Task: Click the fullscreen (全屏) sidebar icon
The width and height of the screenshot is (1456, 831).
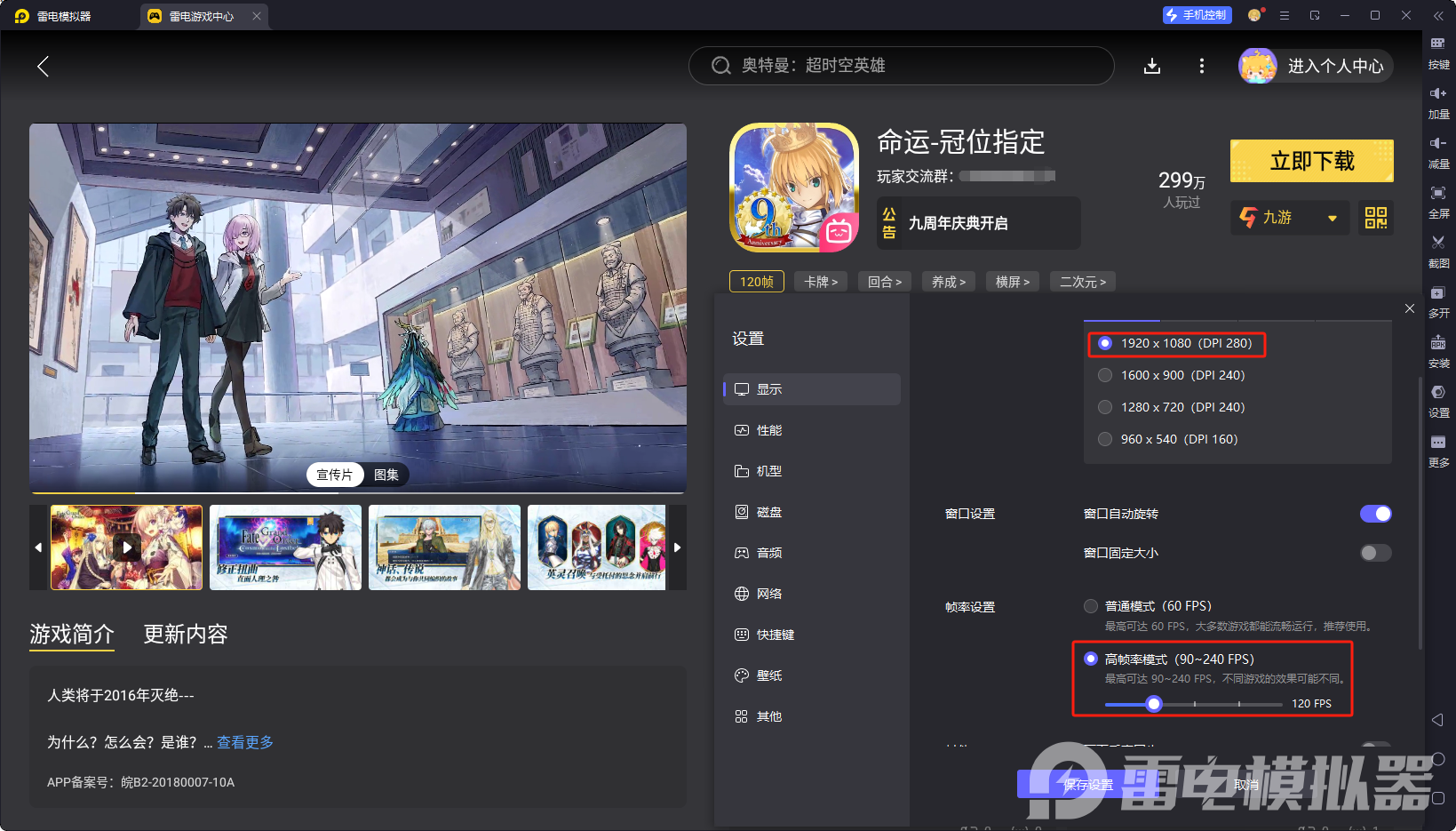Action: pos(1439,202)
